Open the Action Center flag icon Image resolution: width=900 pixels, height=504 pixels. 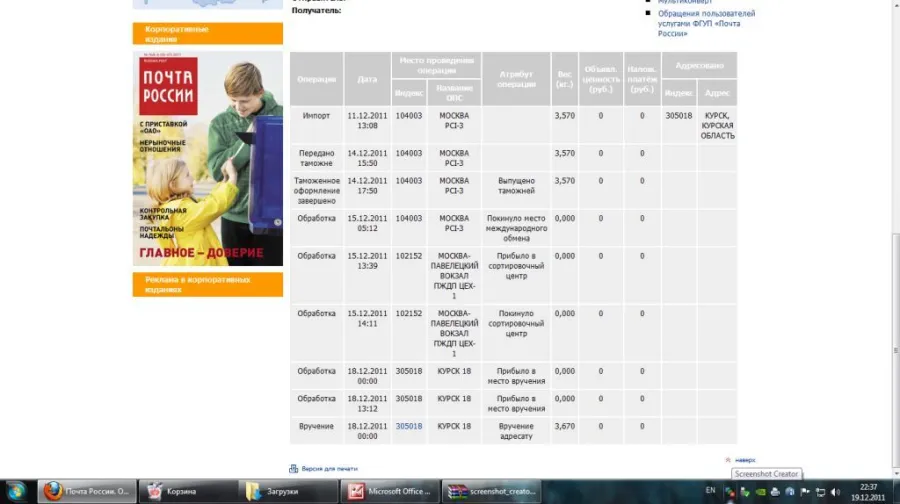coord(805,492)
